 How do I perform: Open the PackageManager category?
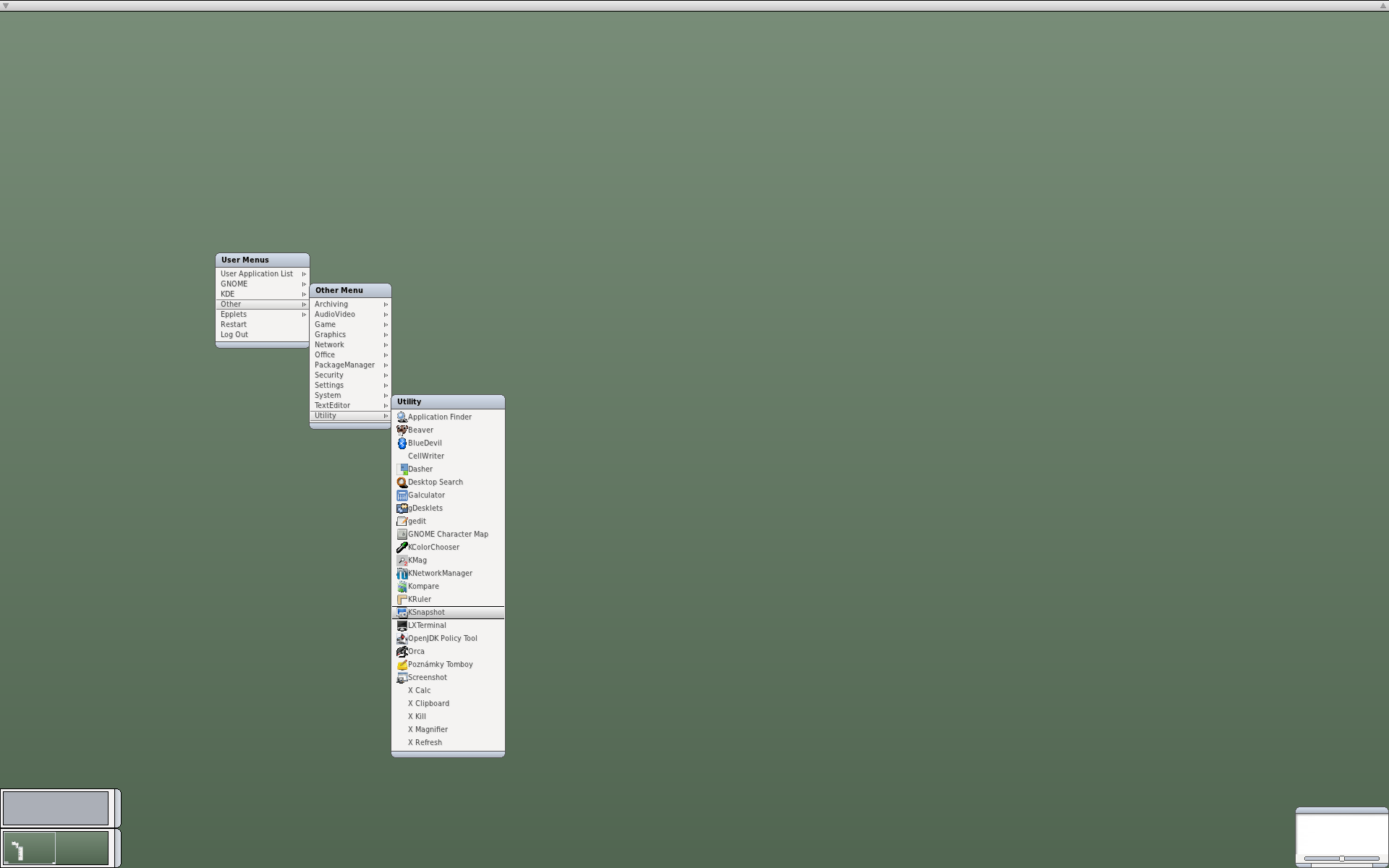tap(350, 365)
